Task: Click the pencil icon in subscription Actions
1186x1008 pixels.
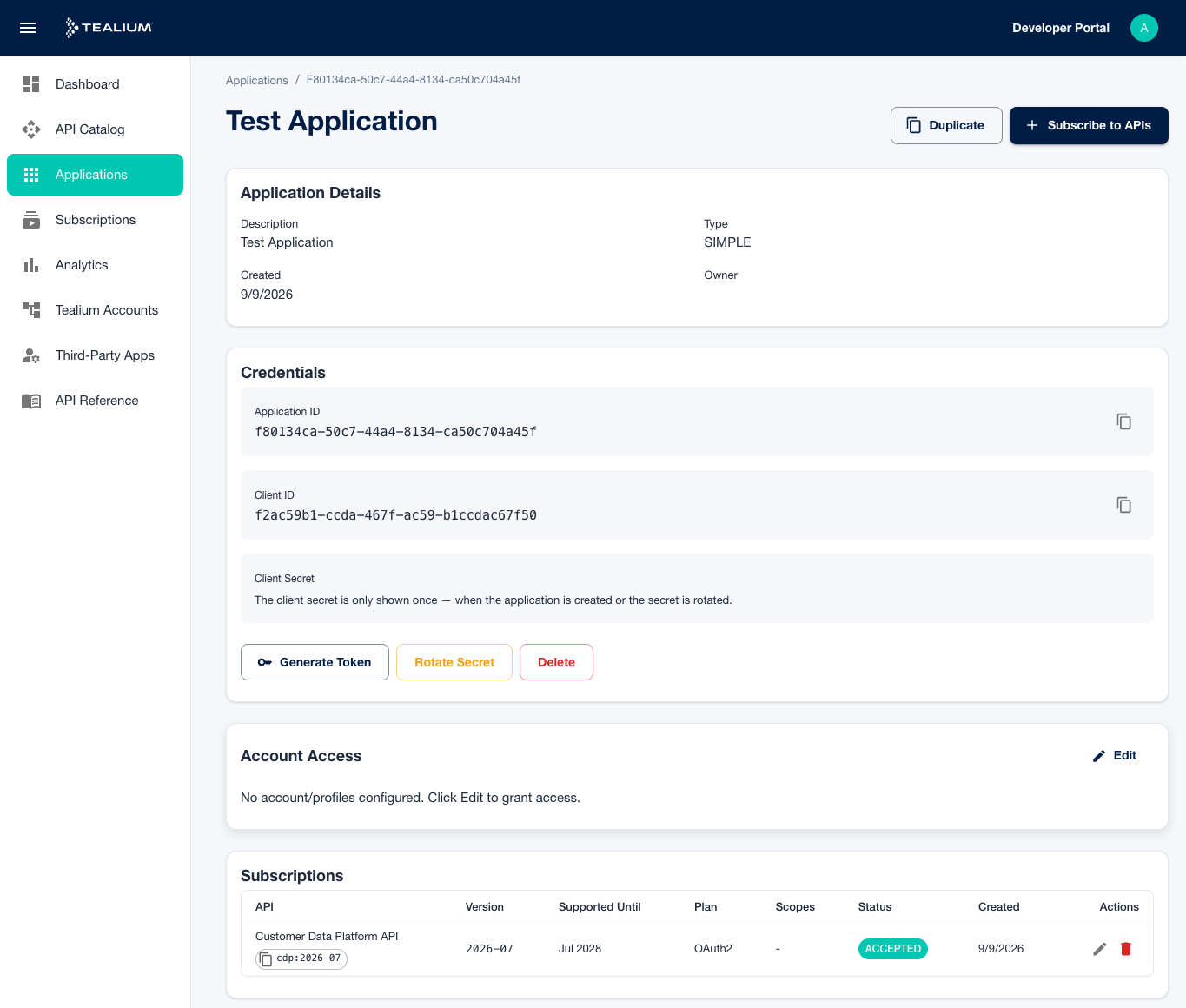Action: click(1100, 949)
